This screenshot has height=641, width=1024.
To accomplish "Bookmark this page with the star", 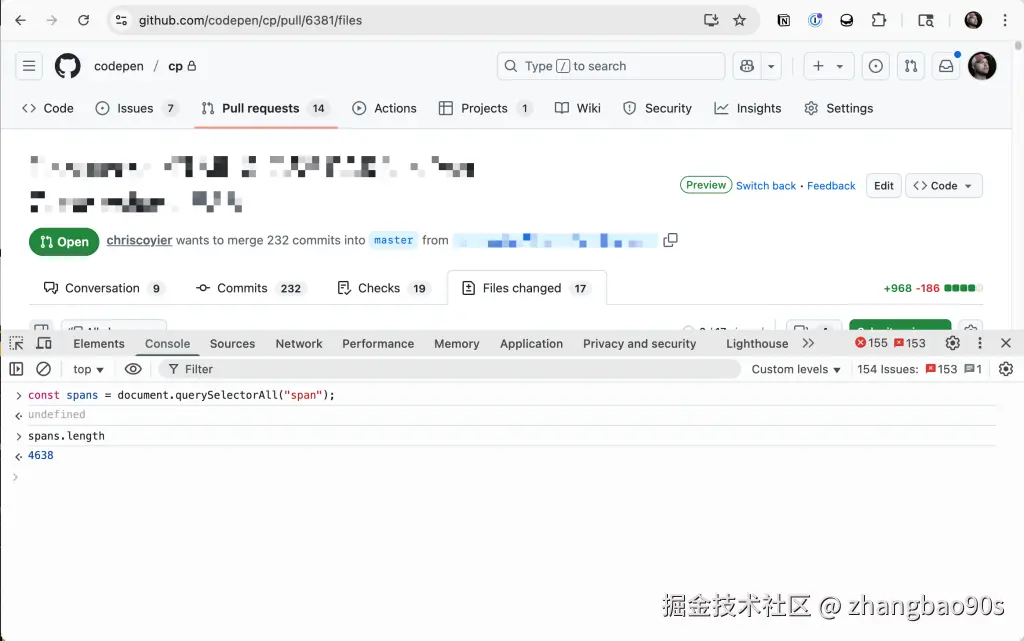I will coord(739,20).
